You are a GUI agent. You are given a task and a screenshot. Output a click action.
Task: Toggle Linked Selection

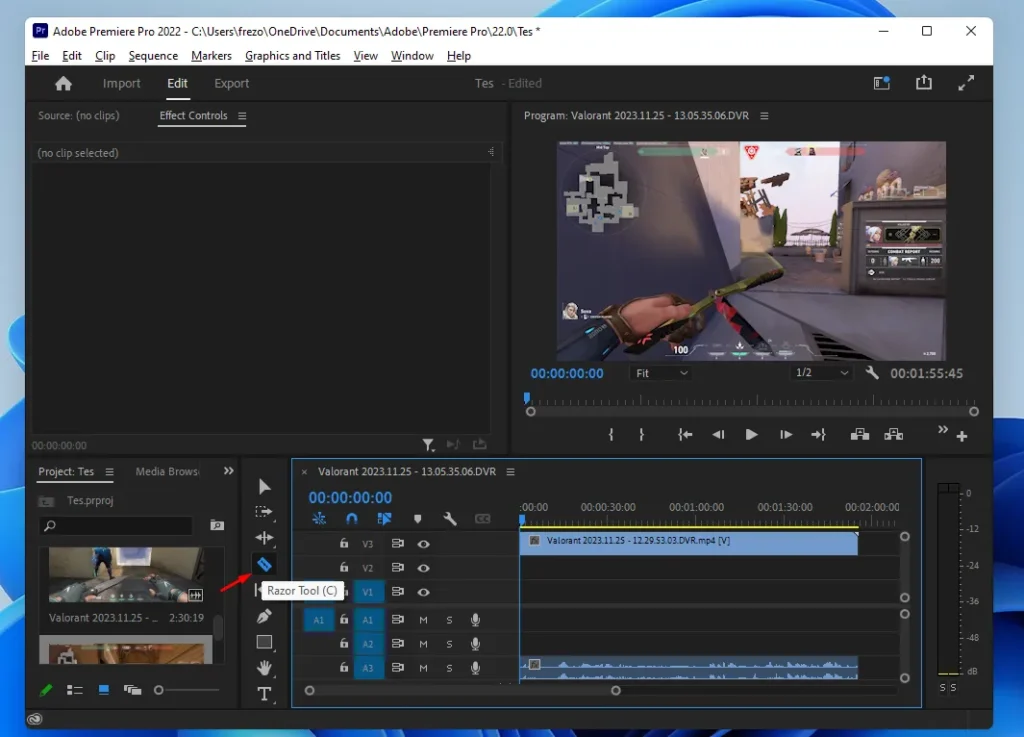click(x=384, y=519)
